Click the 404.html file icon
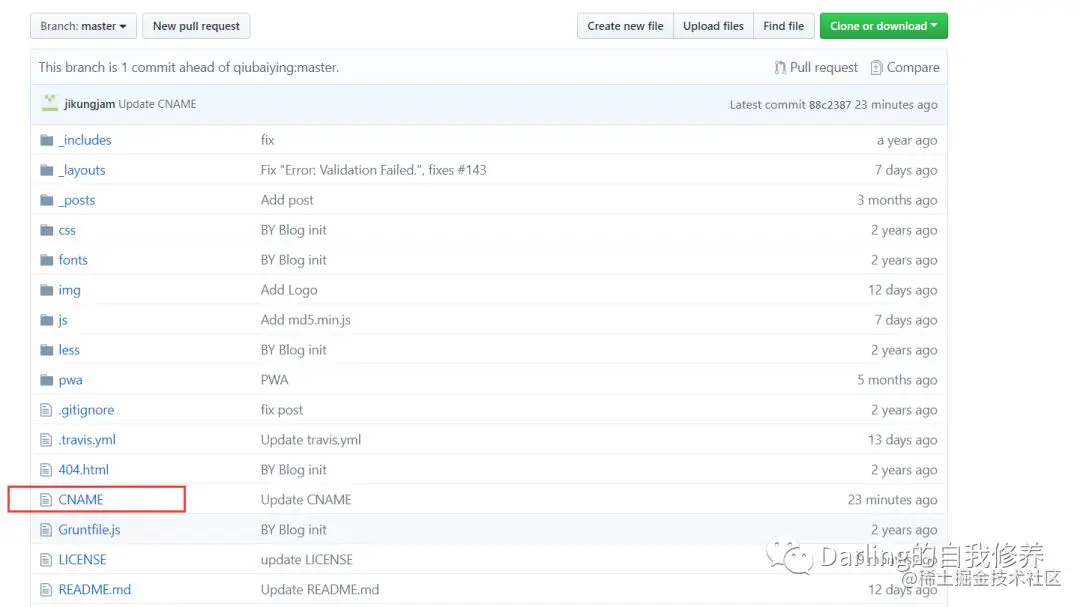The height and width of the screenshot is (607, 1080). tap(46, 470)
